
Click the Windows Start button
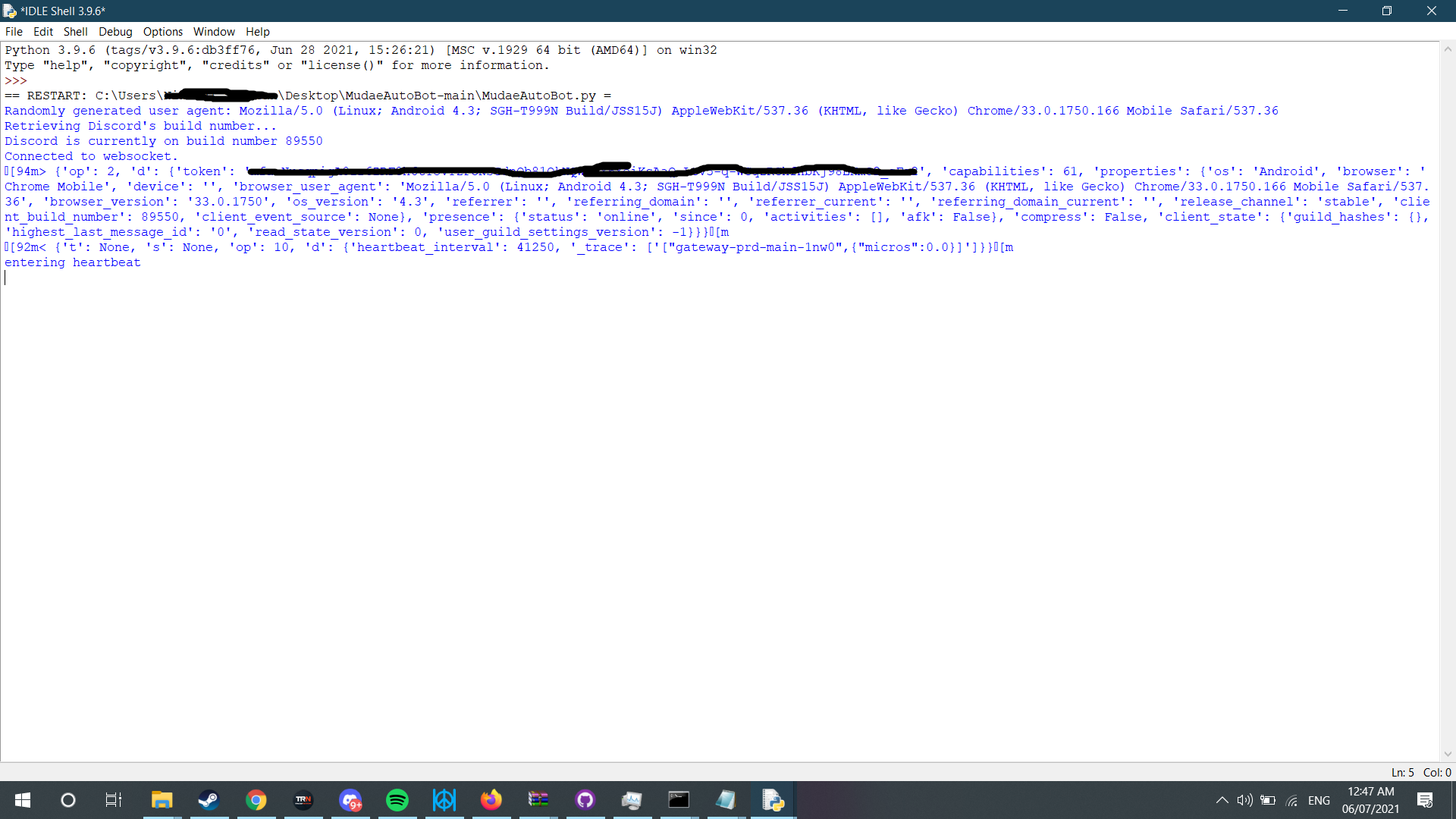tap(23, 800)
